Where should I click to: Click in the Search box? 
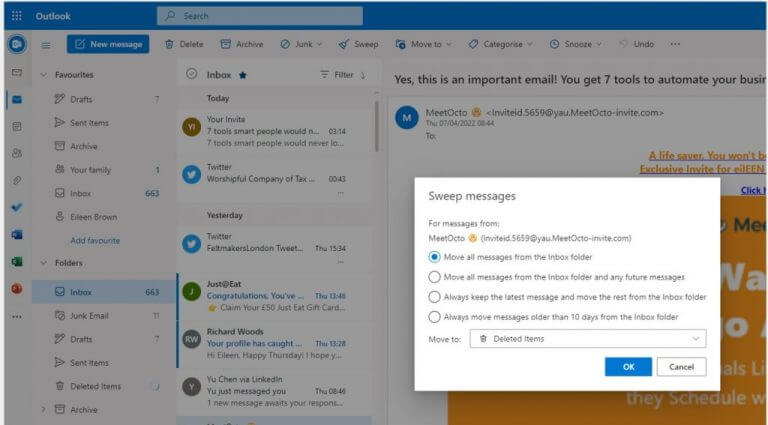(x=260, y=16)
